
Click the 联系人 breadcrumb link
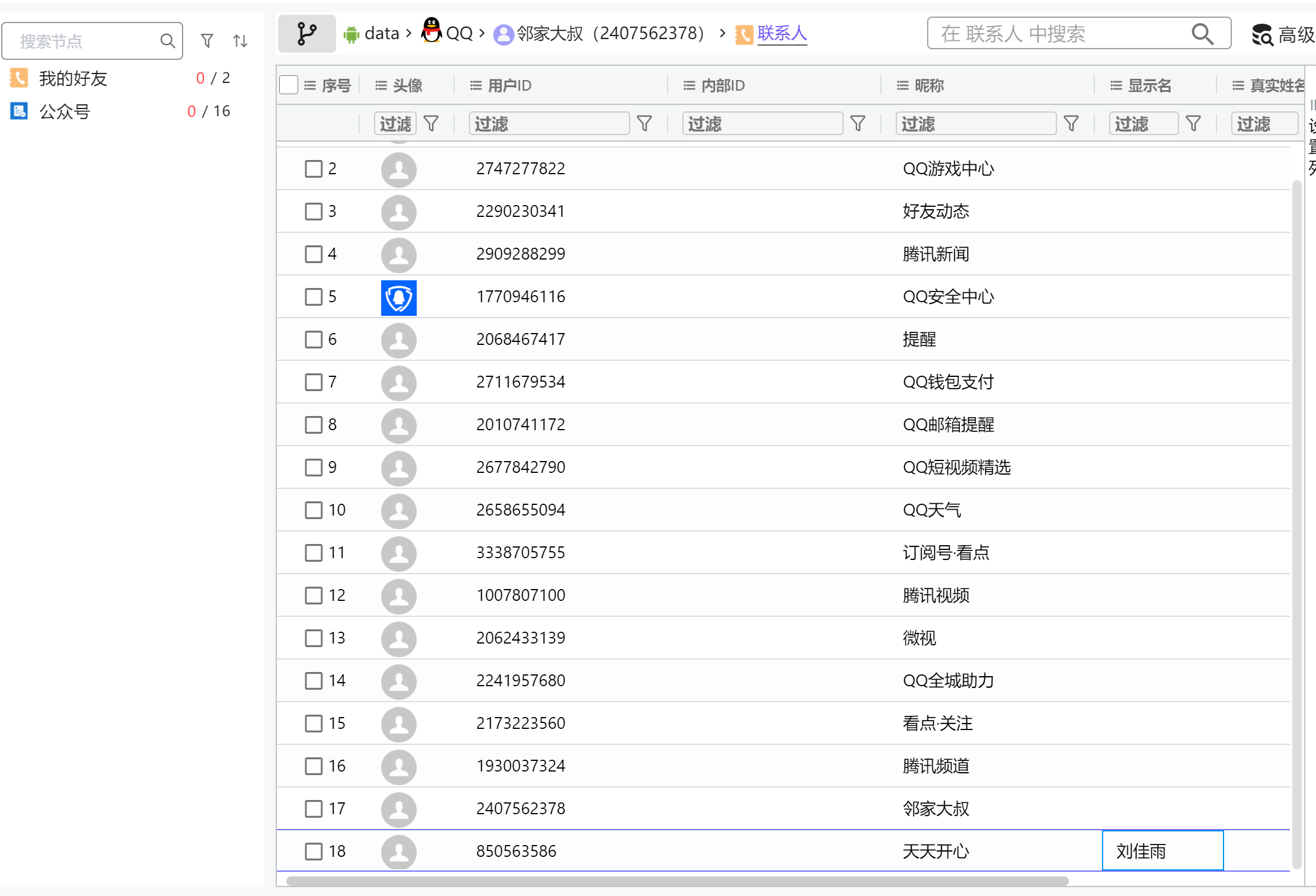pyautogui.click(x=781, y=33)
